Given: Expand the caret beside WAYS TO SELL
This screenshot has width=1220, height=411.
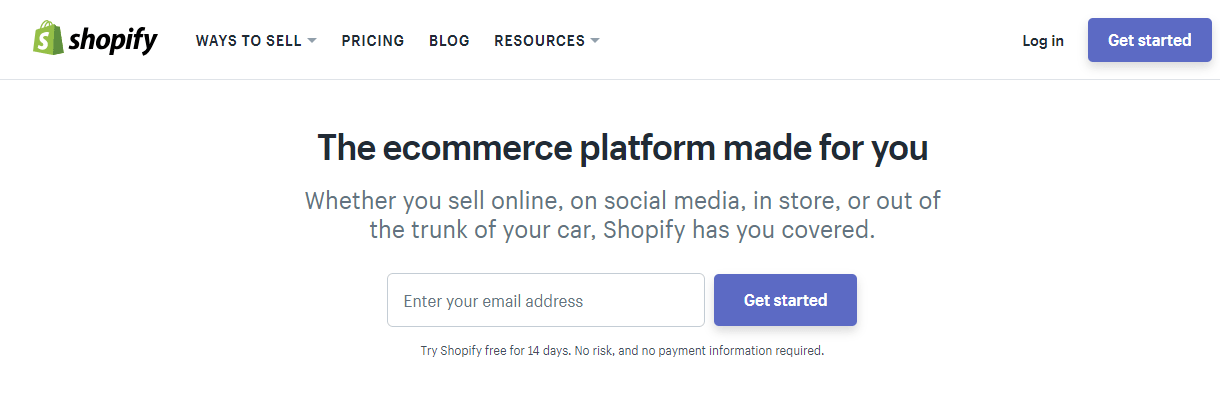Looking at the screenshot, I should [311, 41].
